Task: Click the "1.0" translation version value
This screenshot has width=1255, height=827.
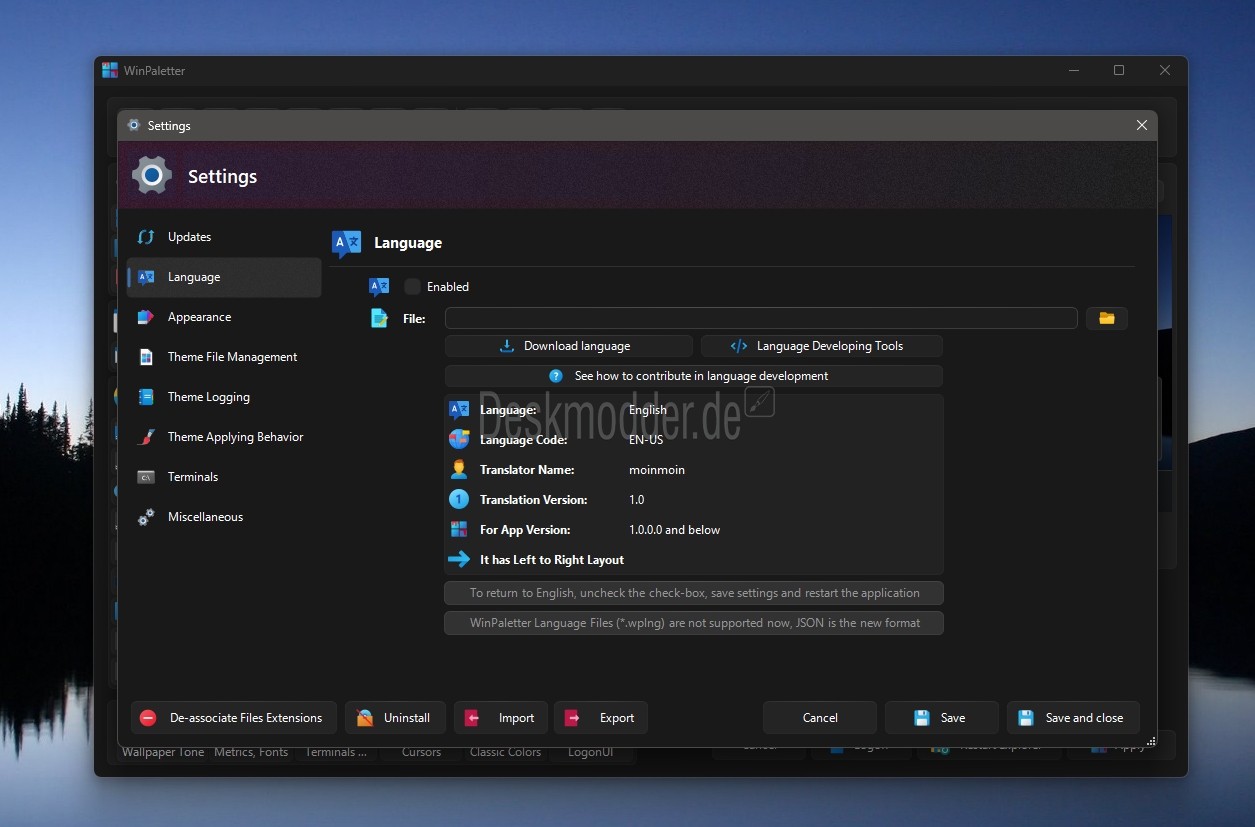Action: 637,500
